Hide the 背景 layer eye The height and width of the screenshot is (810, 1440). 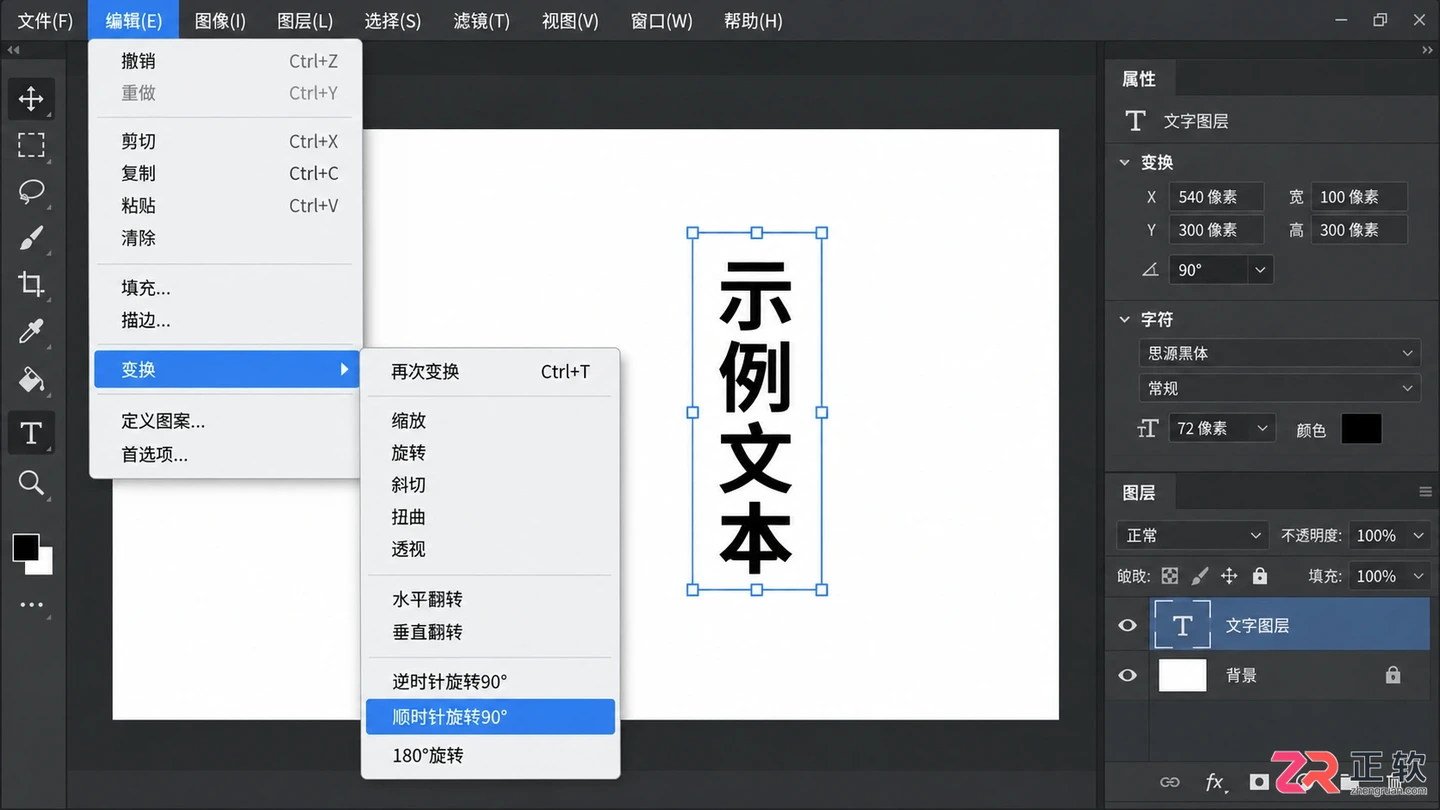coord(1127,676)
